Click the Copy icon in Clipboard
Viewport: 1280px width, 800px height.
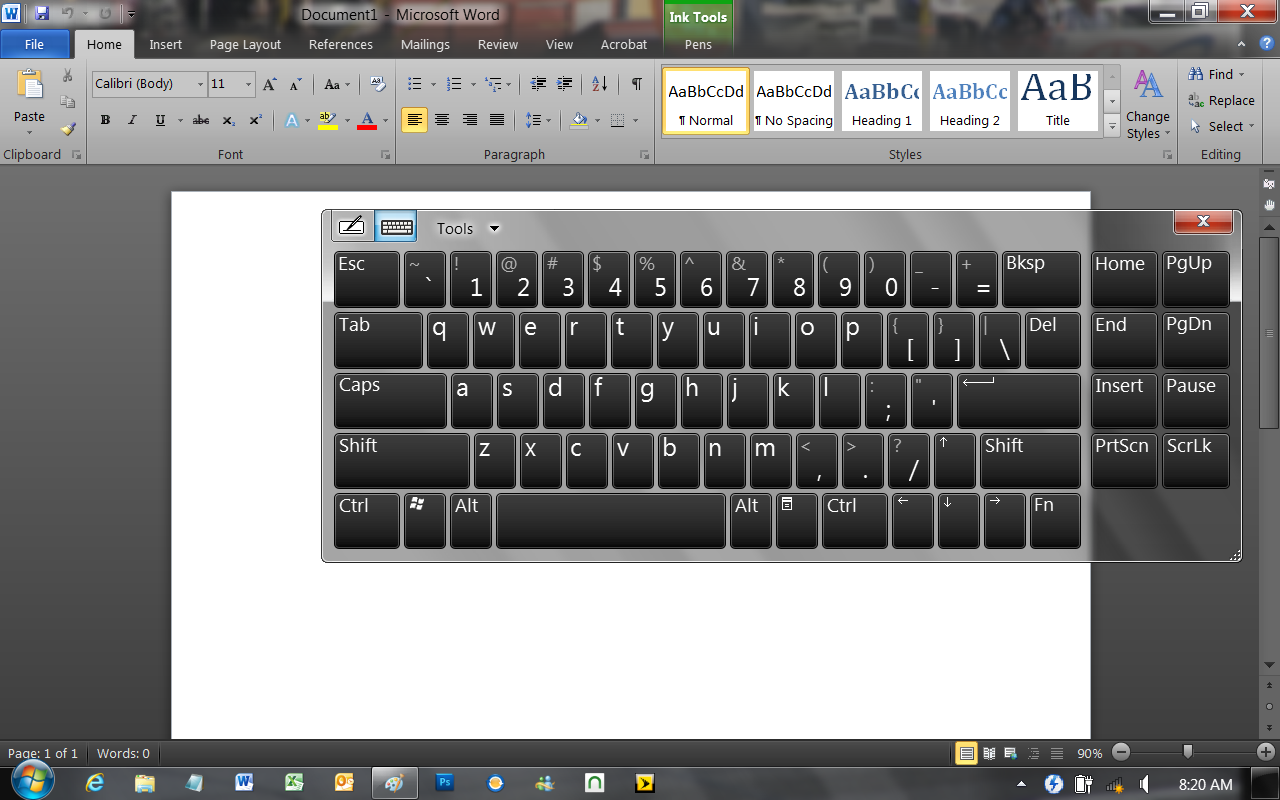pyautogui.click(x=67, y=102)
